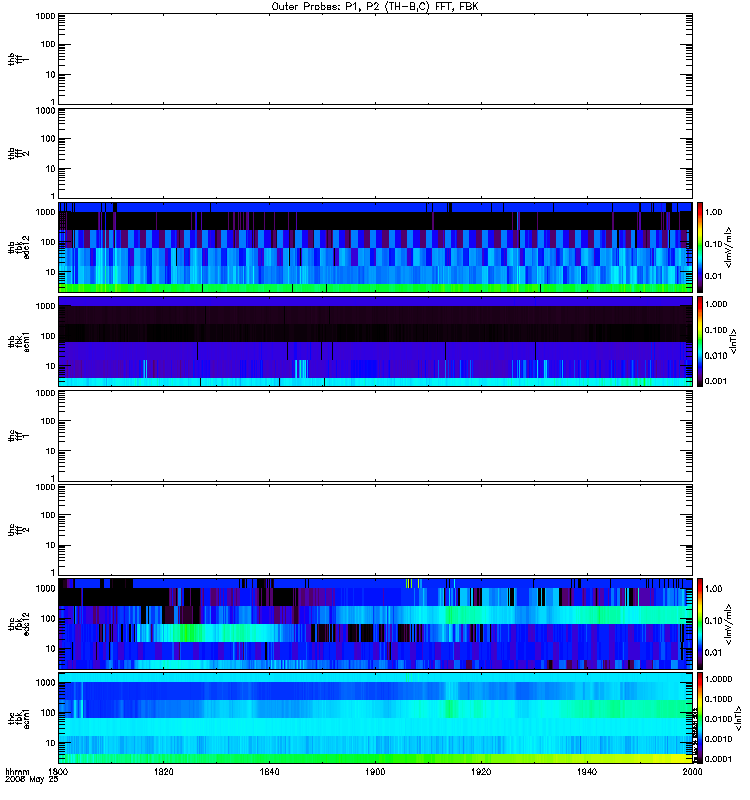Click the thb fbk scm1 spectrogram panel
Viewport: 750px width, 800px height.
tap(375, 341)
